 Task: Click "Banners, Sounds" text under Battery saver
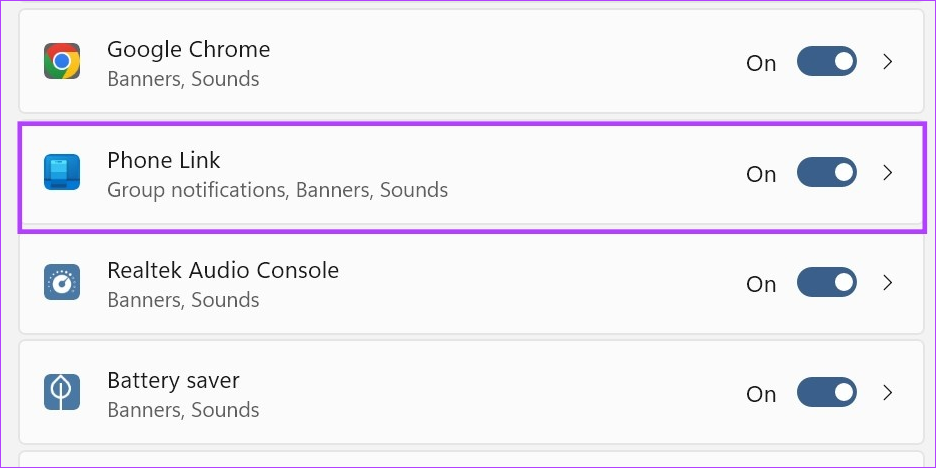click(183, 410)
